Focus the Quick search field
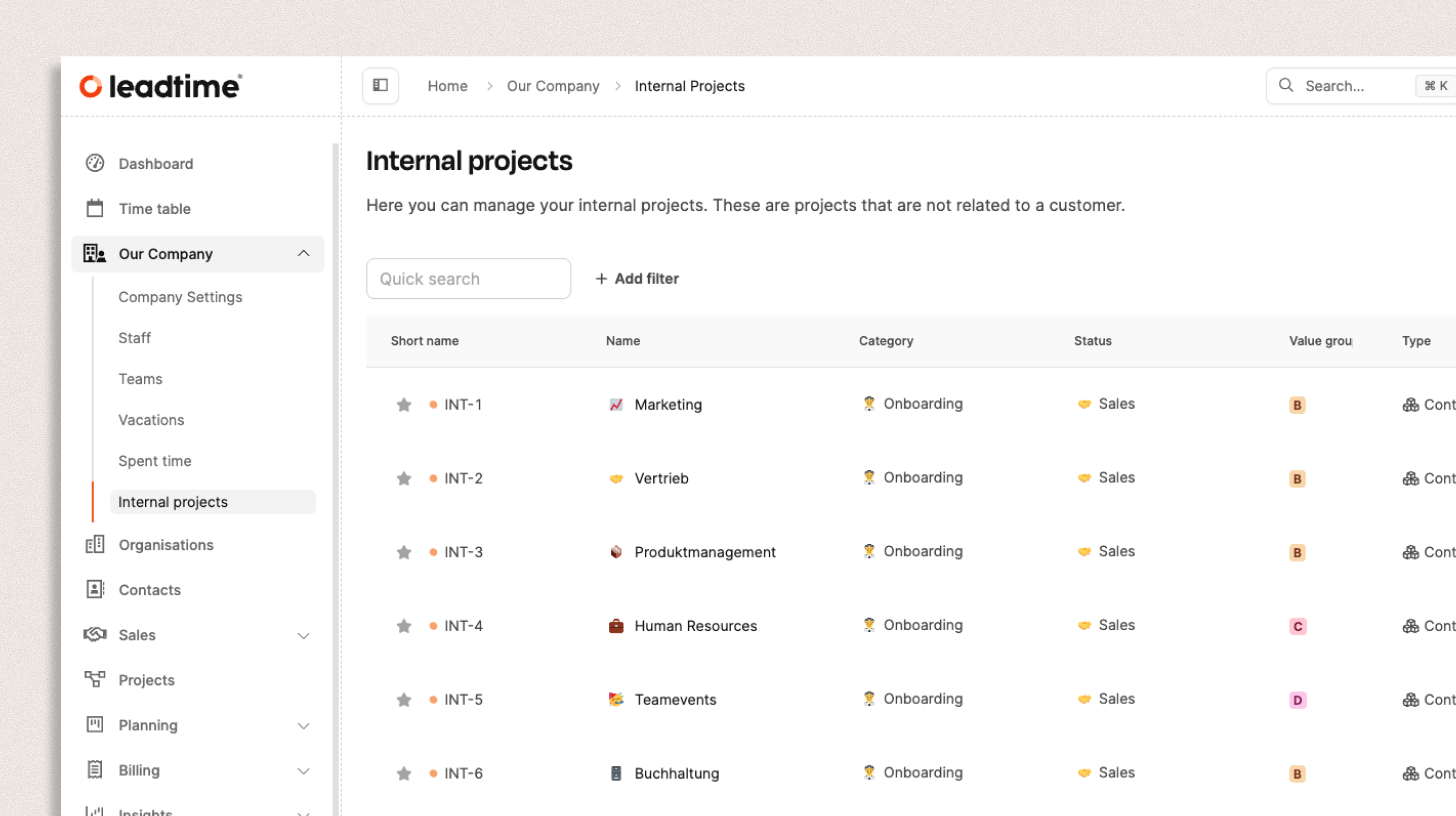 [468, 279]
